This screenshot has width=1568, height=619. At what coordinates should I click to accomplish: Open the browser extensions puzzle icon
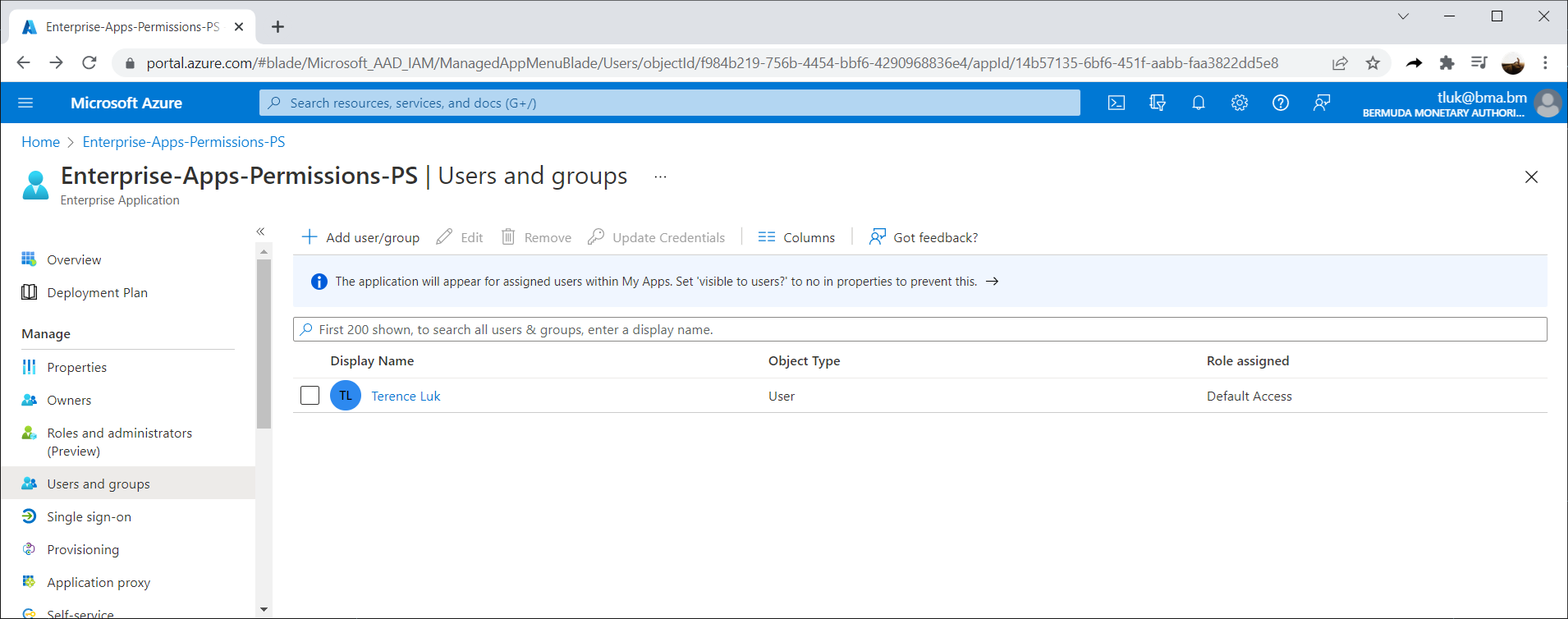pos(1447,63)
